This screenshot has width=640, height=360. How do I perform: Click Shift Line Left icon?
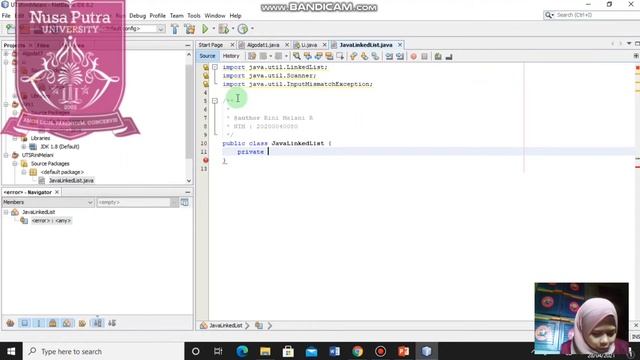(x=389, y=56)
